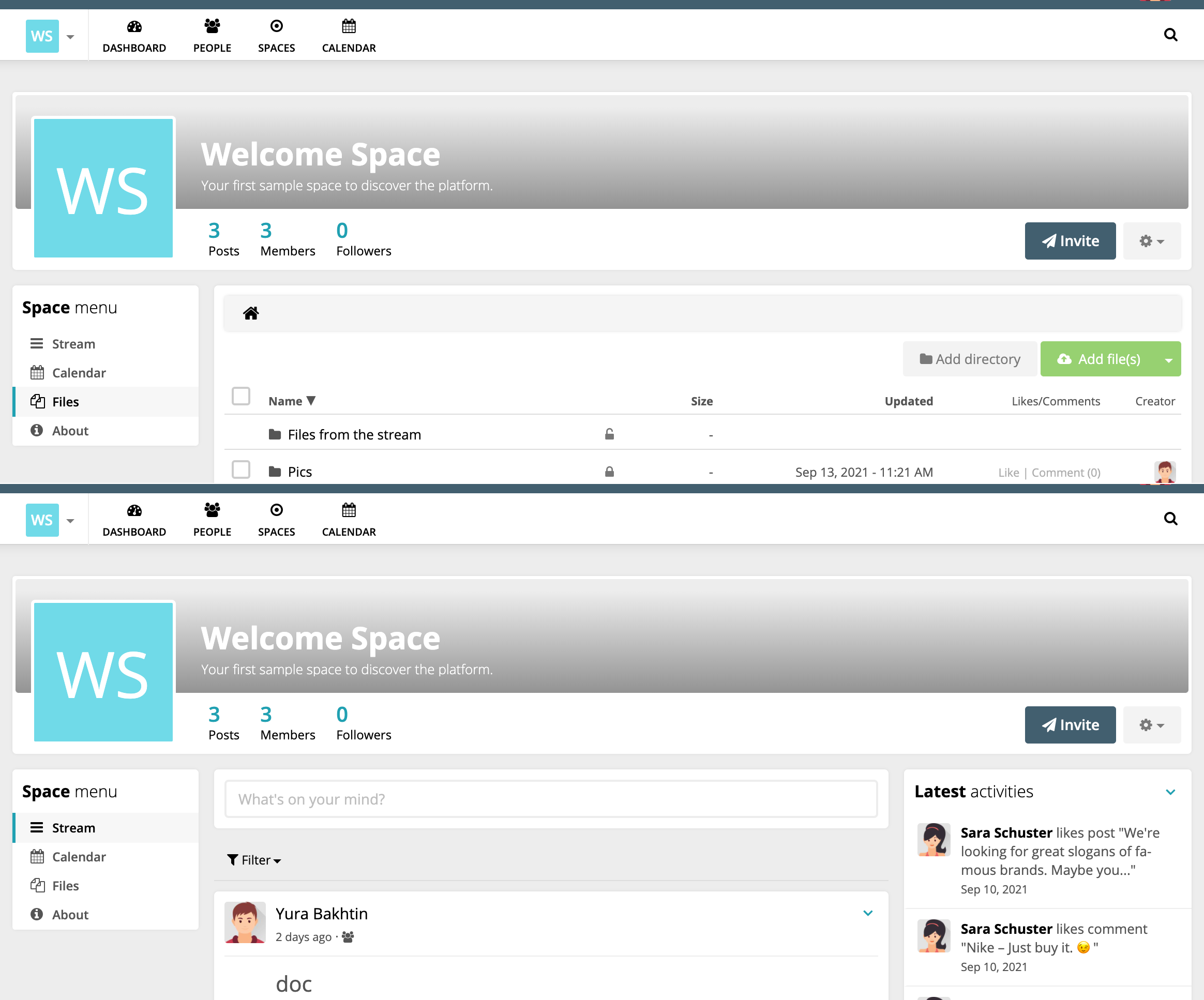This screenshot has height=1000, width=1204.
Task: Open the WS space chooser on the Stream page
Action: (51, 520)
